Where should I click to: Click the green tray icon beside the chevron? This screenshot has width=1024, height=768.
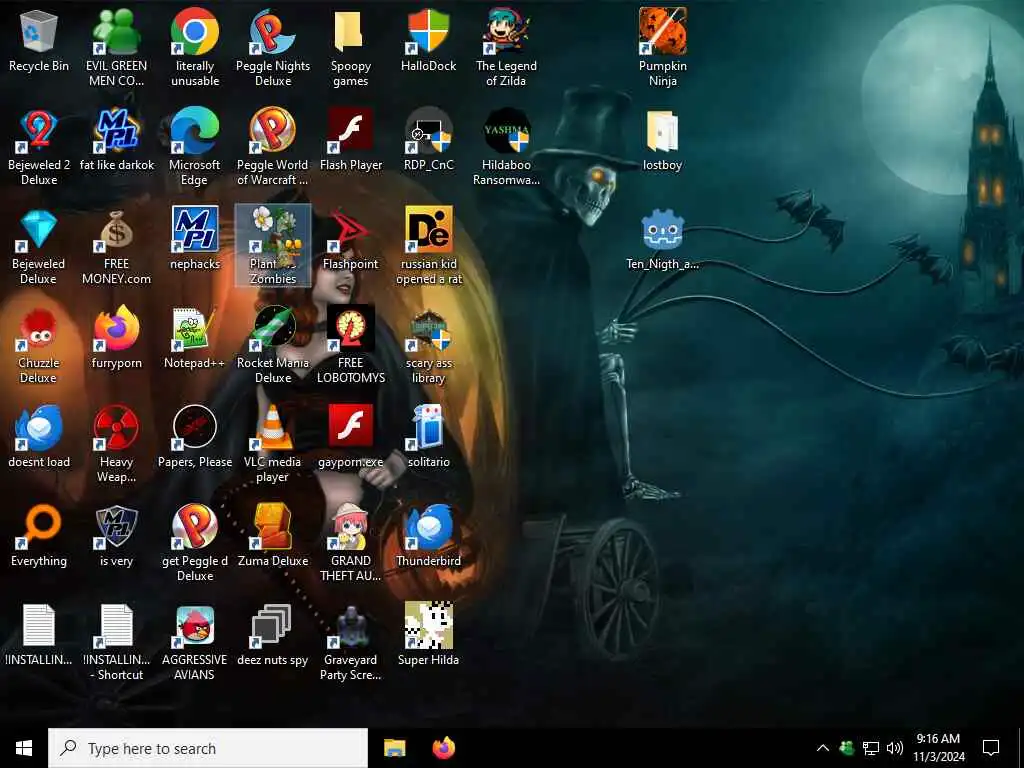pos(847,748)
